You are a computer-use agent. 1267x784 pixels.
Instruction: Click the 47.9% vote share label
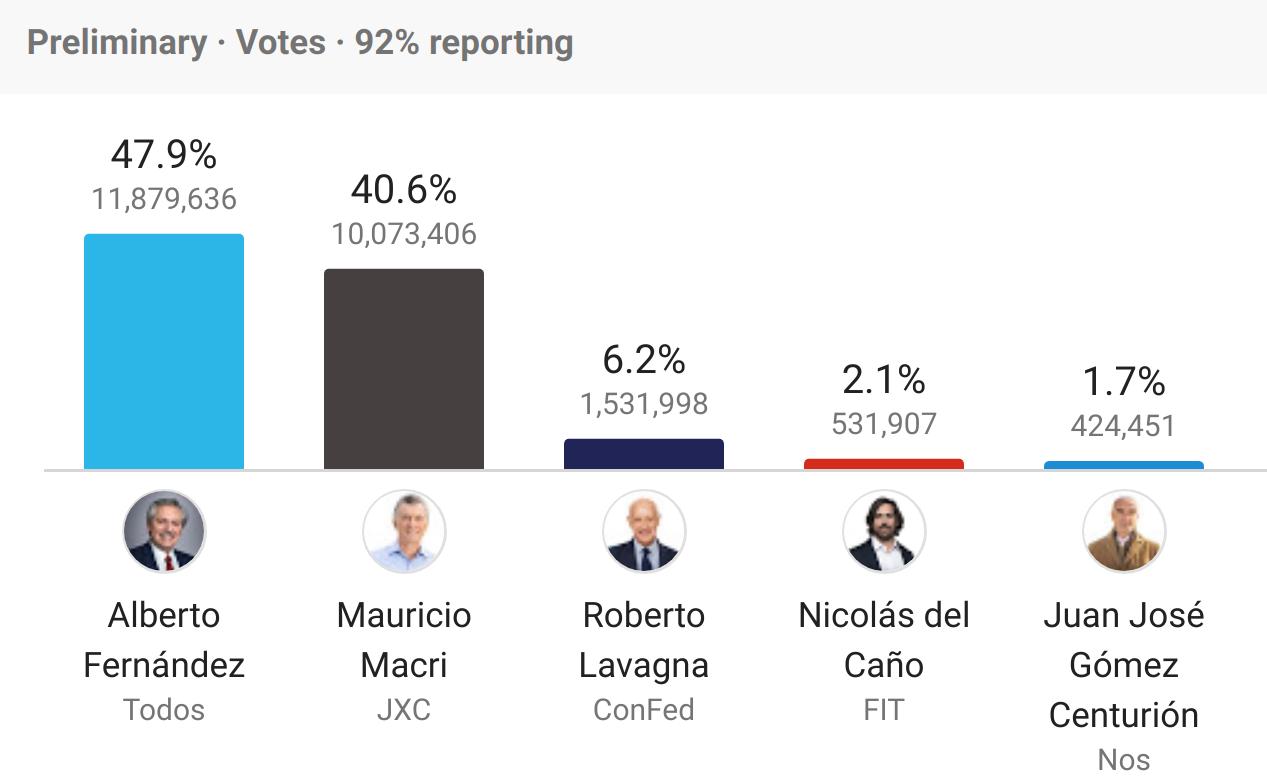164,155
